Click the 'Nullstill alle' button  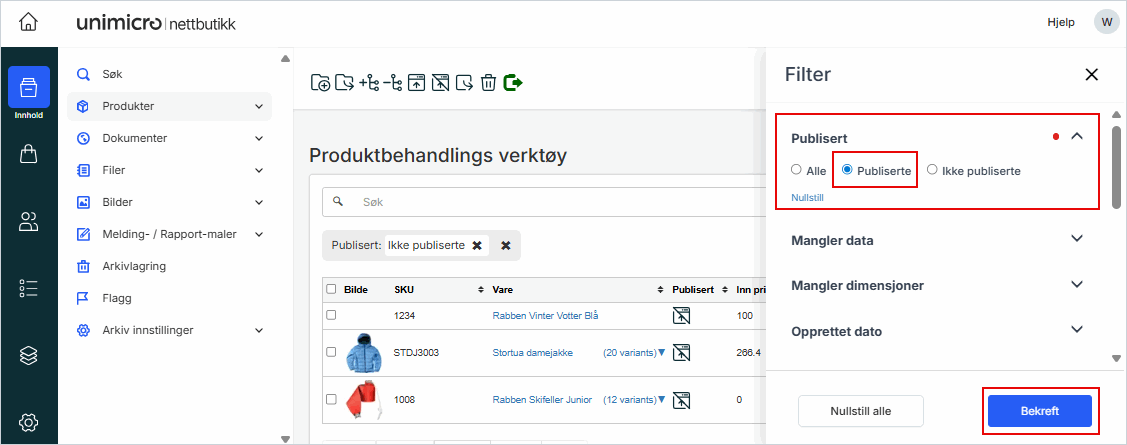860,411
